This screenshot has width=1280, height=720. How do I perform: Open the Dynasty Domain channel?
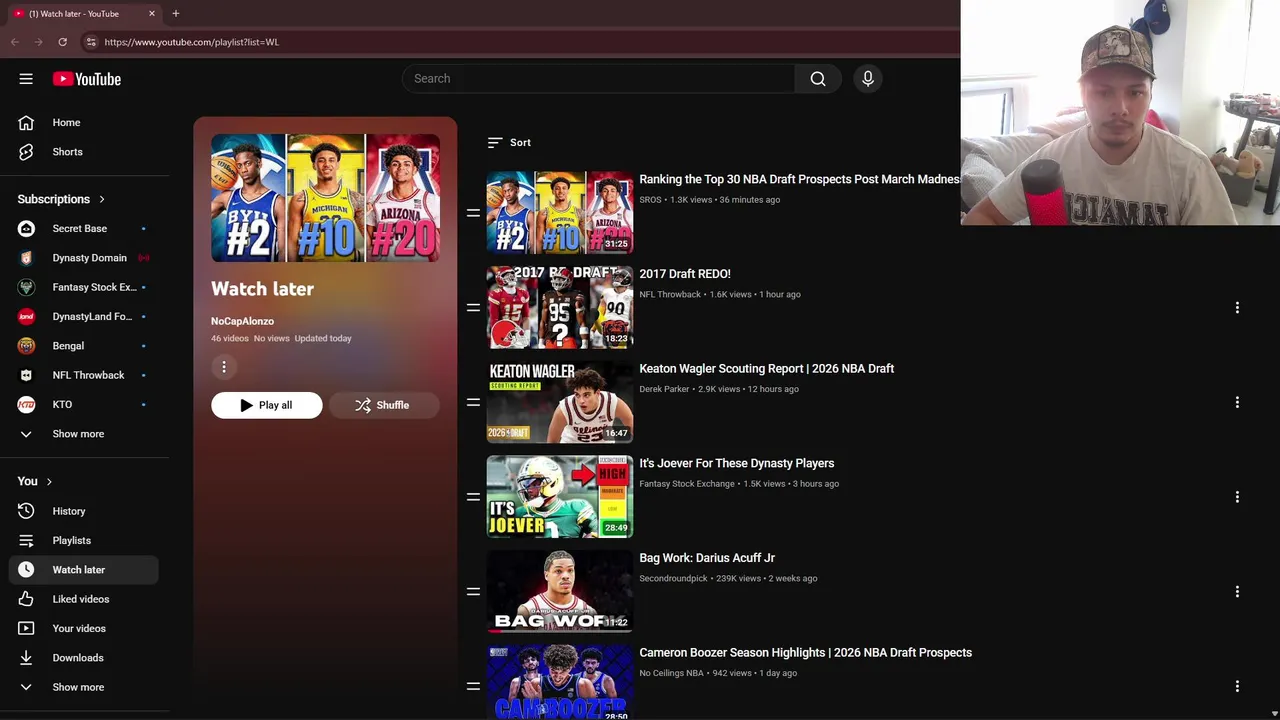85,258
